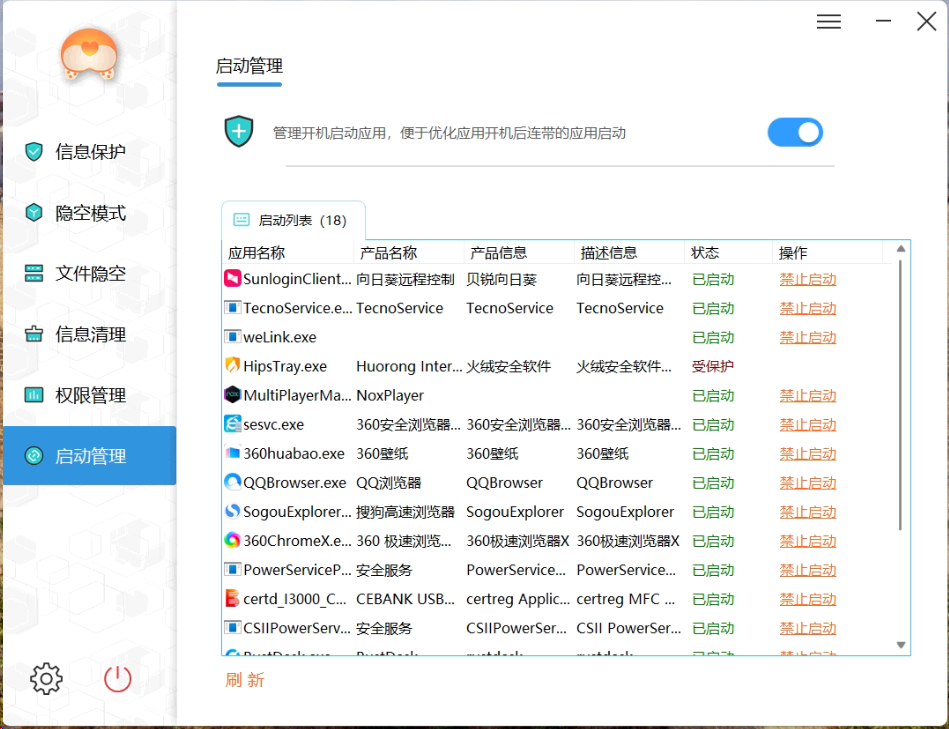949x729 pixels.
Task: Click the weLink.exe app icon
Action: click(x=232, y=336)
